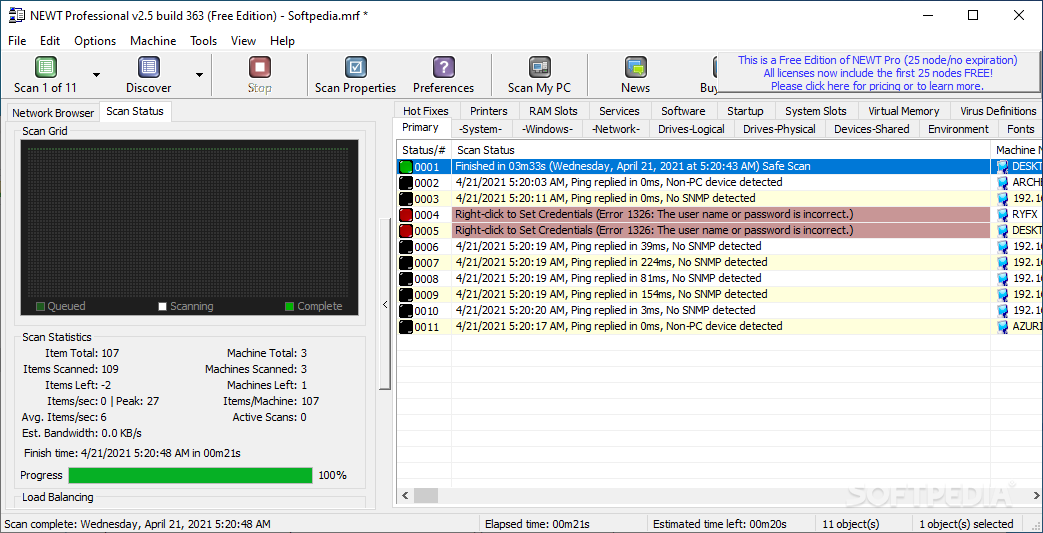Open the Machine menu
Image resolution: width=1043 pixels, height=533 pixels.
(x=153, y=41)
